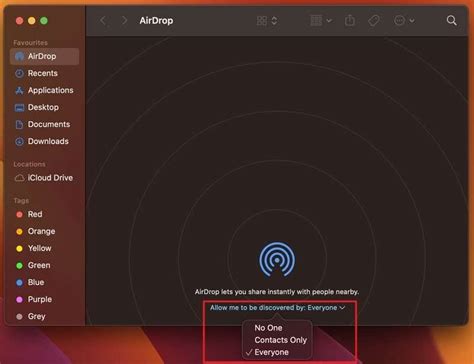Click the 'AirDrop lets you share instantly' text
Viewport: 474px width, 364px height.
click(277, 292)
